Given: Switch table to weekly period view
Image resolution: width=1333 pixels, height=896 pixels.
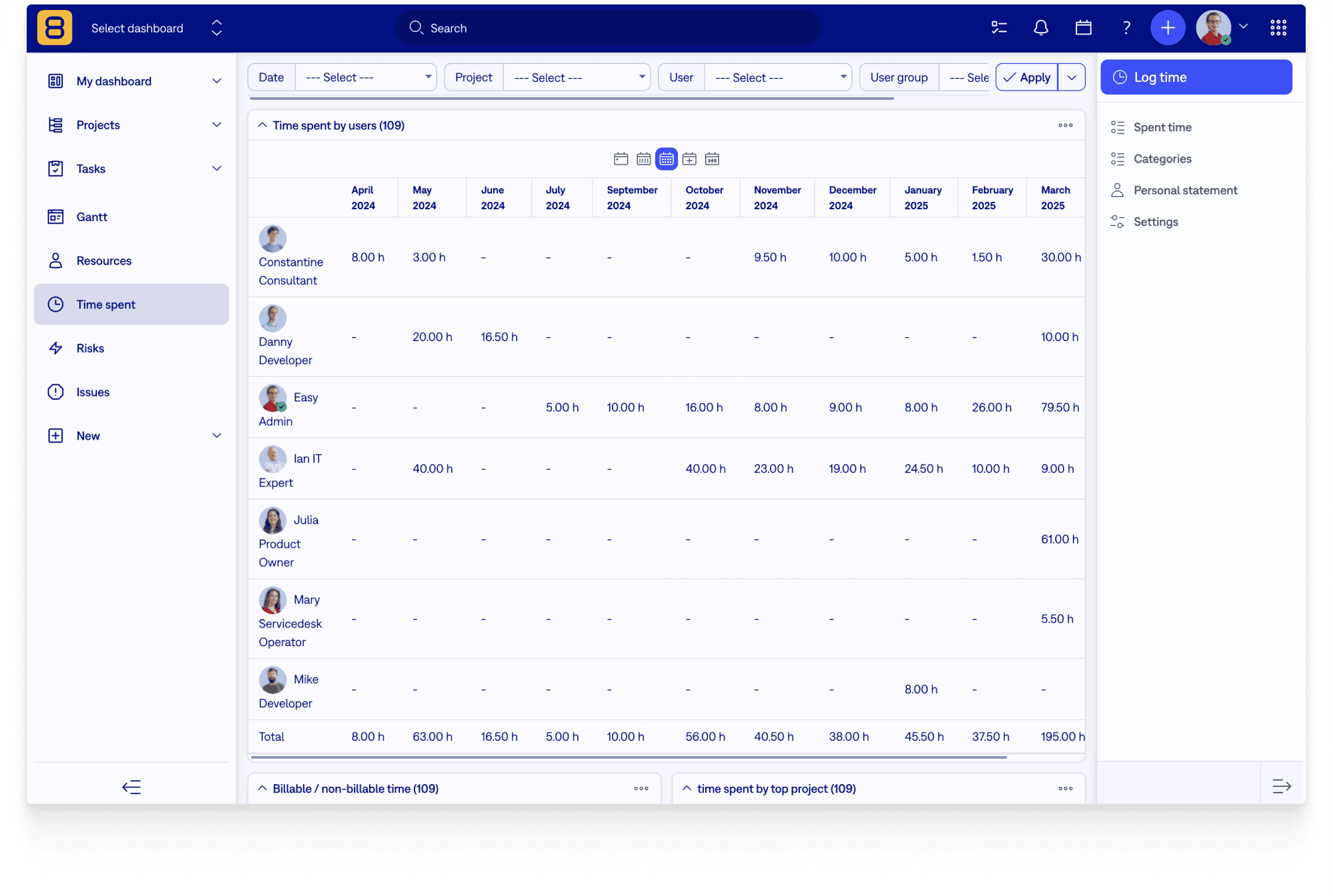Looking at the screenshot, I should (644, 159).
